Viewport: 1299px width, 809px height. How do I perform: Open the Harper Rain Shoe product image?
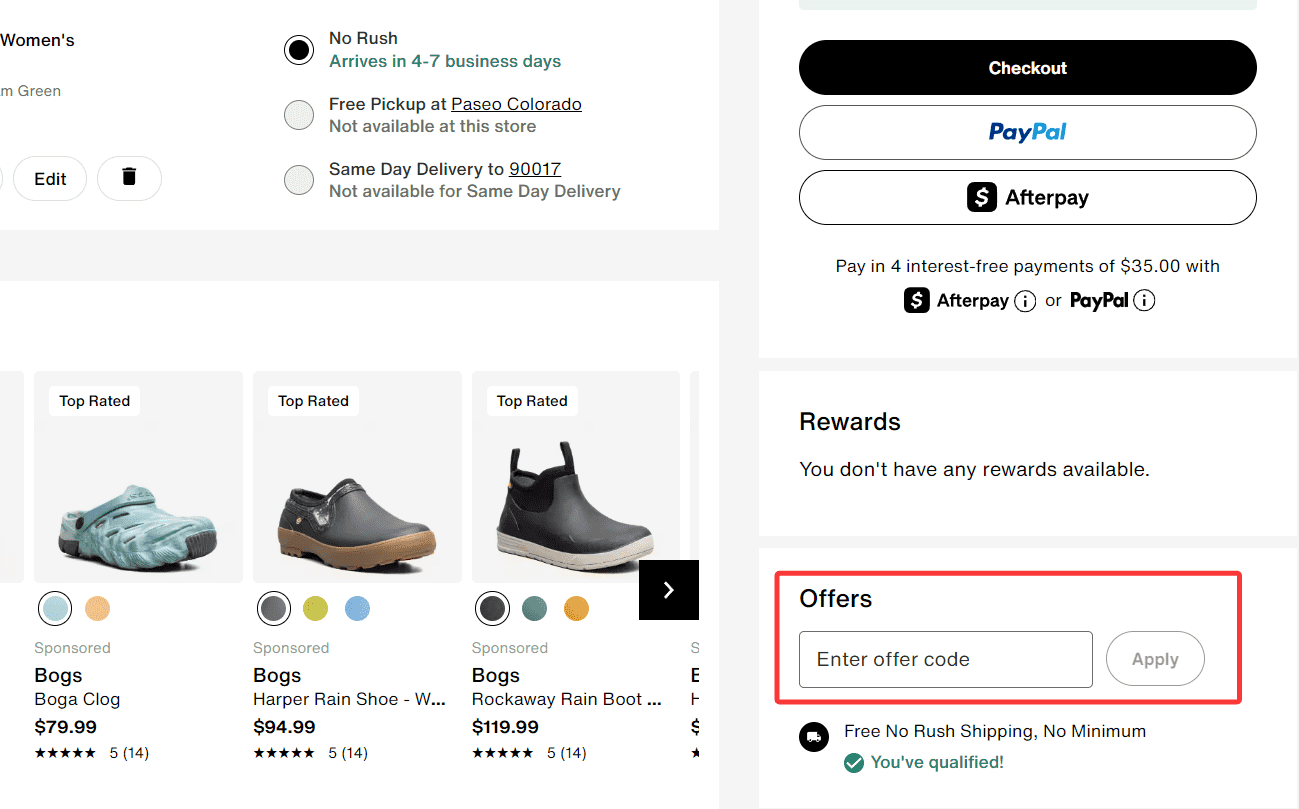coord(357,477)
